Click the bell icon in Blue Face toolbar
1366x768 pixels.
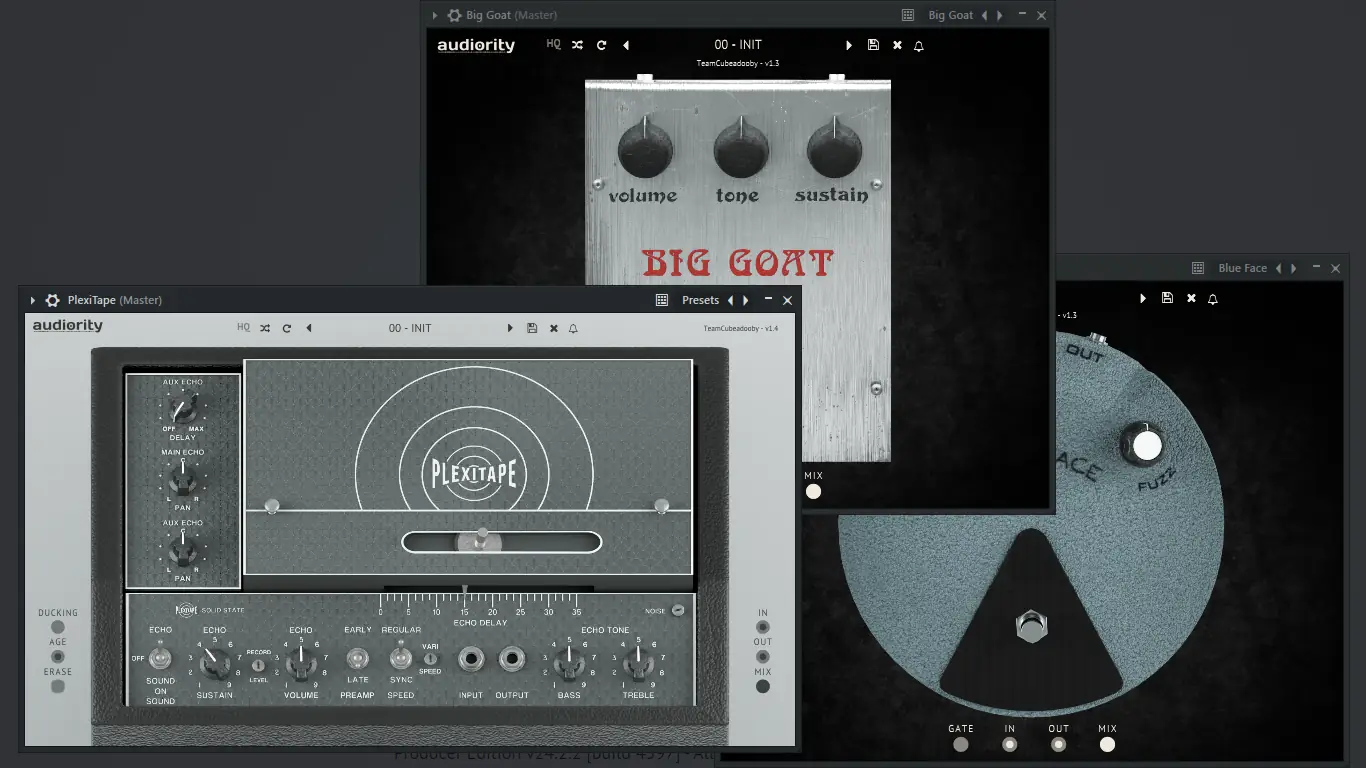pyautogui.click(x=1213, y=298)
